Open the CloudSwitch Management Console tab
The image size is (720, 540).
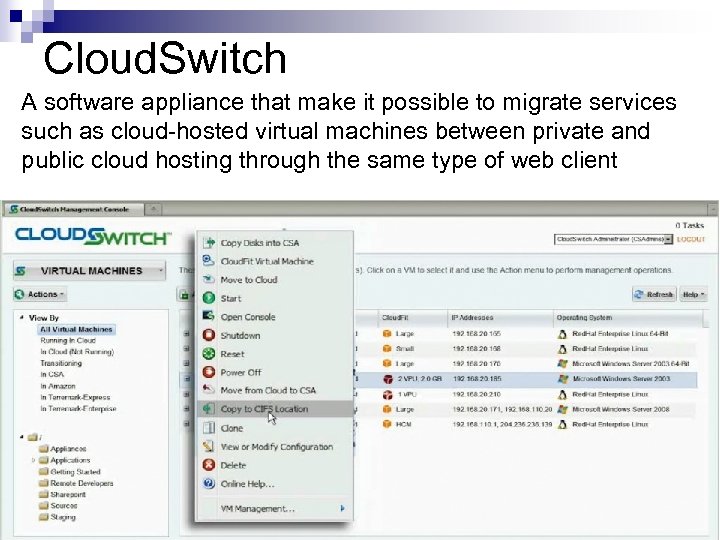pos(73,209)
